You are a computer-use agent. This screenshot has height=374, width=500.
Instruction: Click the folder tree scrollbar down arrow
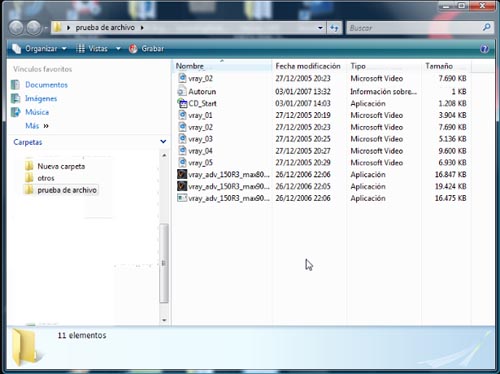pos(164,320)
